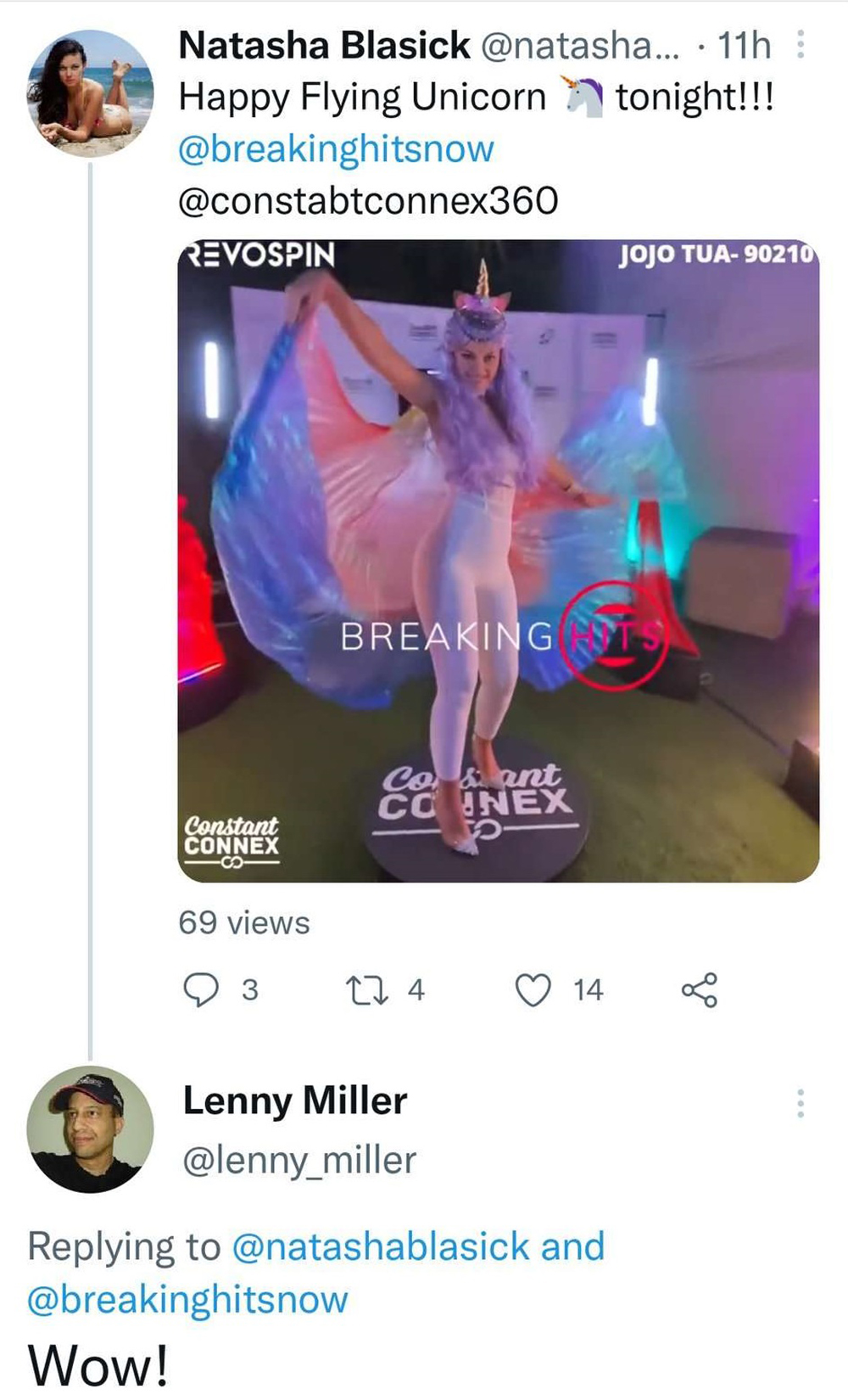Click the "Wow!" reply text
This screenshot has height=1400, width=848.
98,1366
